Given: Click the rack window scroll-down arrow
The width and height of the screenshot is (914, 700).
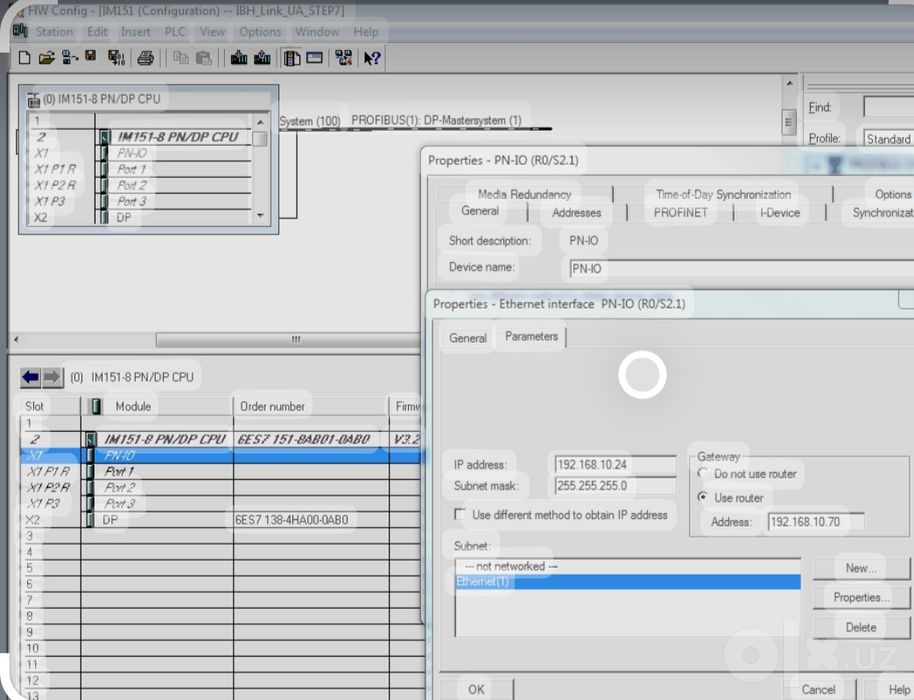Looking at the screenshot, I should [x=261, y=216].
